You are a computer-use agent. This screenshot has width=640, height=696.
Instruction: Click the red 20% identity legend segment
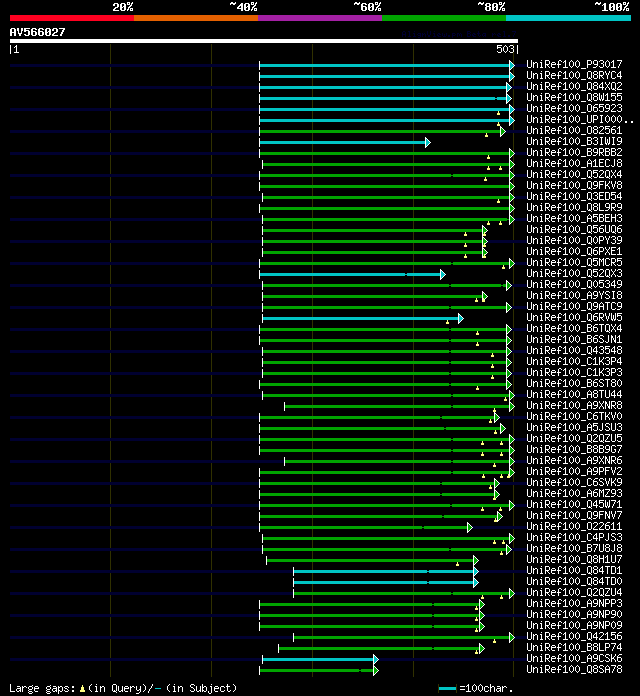[72, 18]
